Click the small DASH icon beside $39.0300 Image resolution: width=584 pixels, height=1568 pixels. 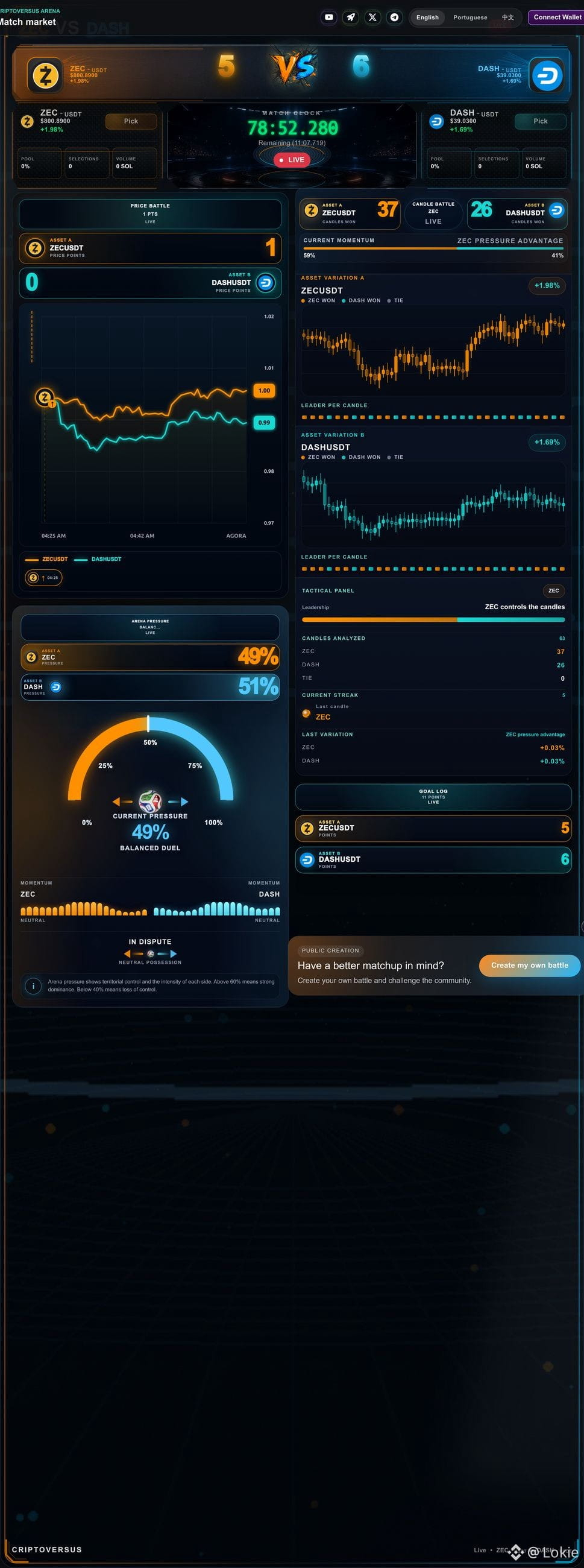pyautogui.click(x=436, y=121)
